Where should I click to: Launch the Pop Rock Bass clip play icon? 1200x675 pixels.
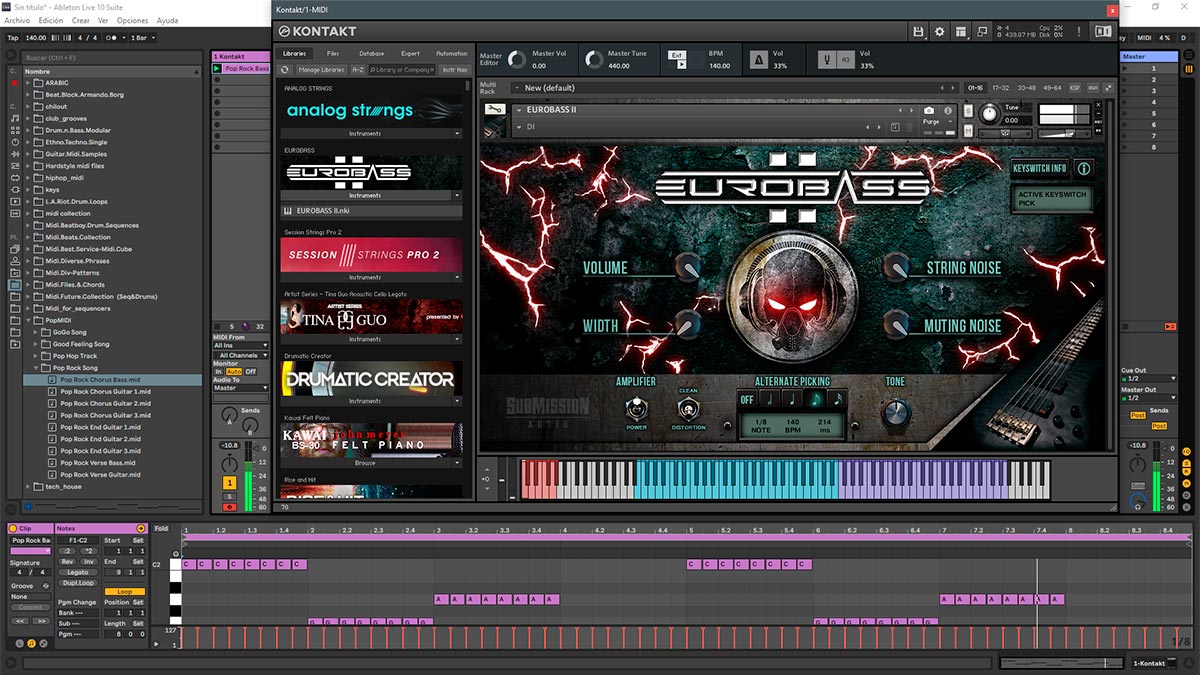tap(217, 69)
